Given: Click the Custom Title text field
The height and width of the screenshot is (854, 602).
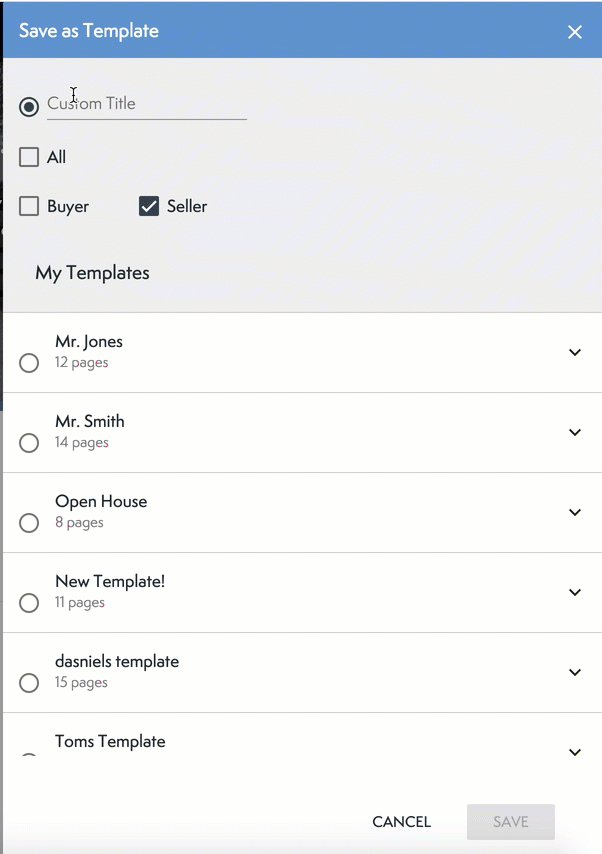Looking at the screenshot, I should (146, 104).
